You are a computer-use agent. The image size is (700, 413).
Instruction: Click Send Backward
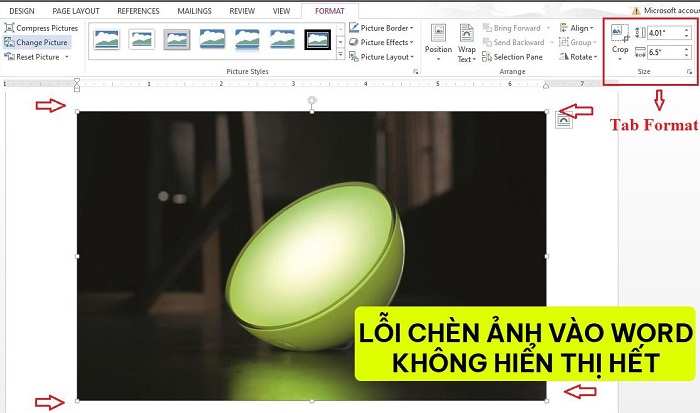click(513, 42)
